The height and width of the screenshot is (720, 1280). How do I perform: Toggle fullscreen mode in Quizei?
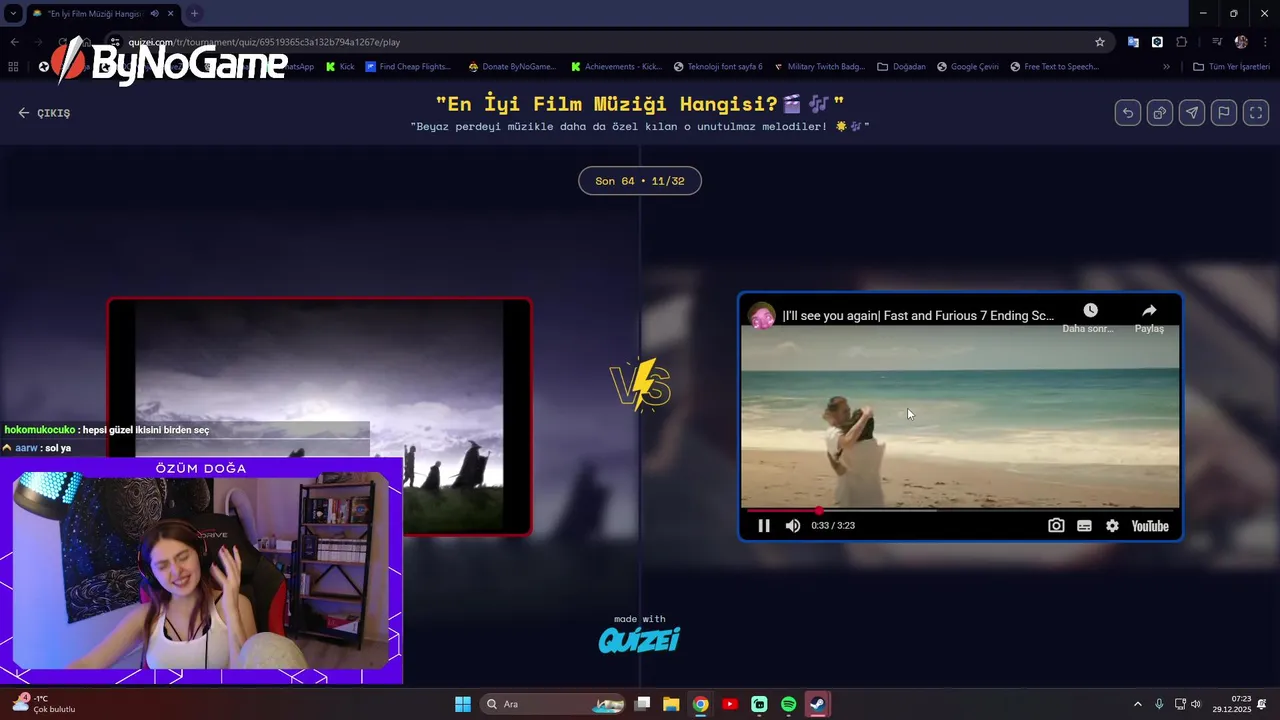tap(1256, 113)
